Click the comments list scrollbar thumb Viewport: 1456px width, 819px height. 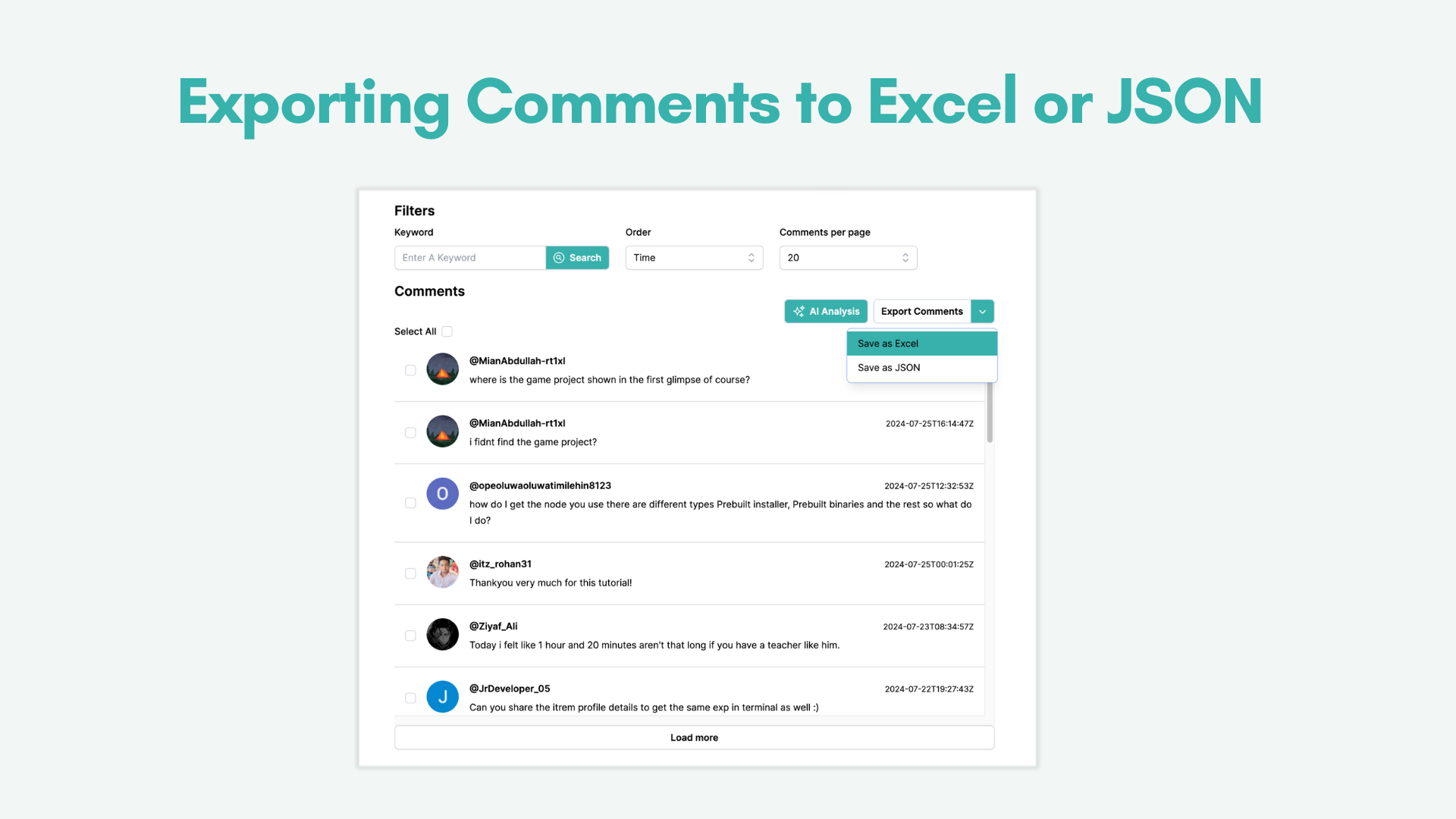990,413
